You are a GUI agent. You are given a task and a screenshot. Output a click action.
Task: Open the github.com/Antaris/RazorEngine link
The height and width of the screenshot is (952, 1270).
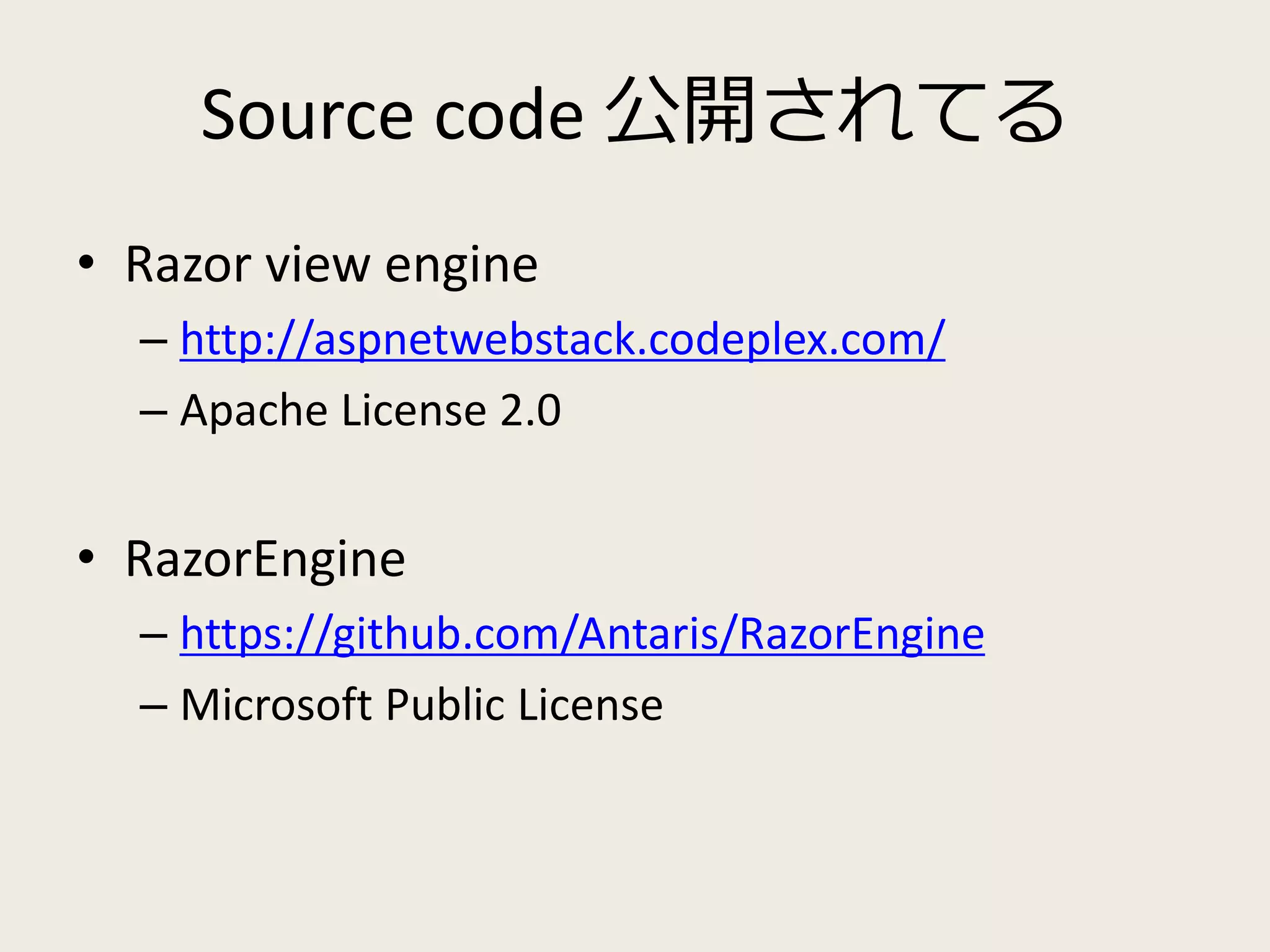(582, 635)
